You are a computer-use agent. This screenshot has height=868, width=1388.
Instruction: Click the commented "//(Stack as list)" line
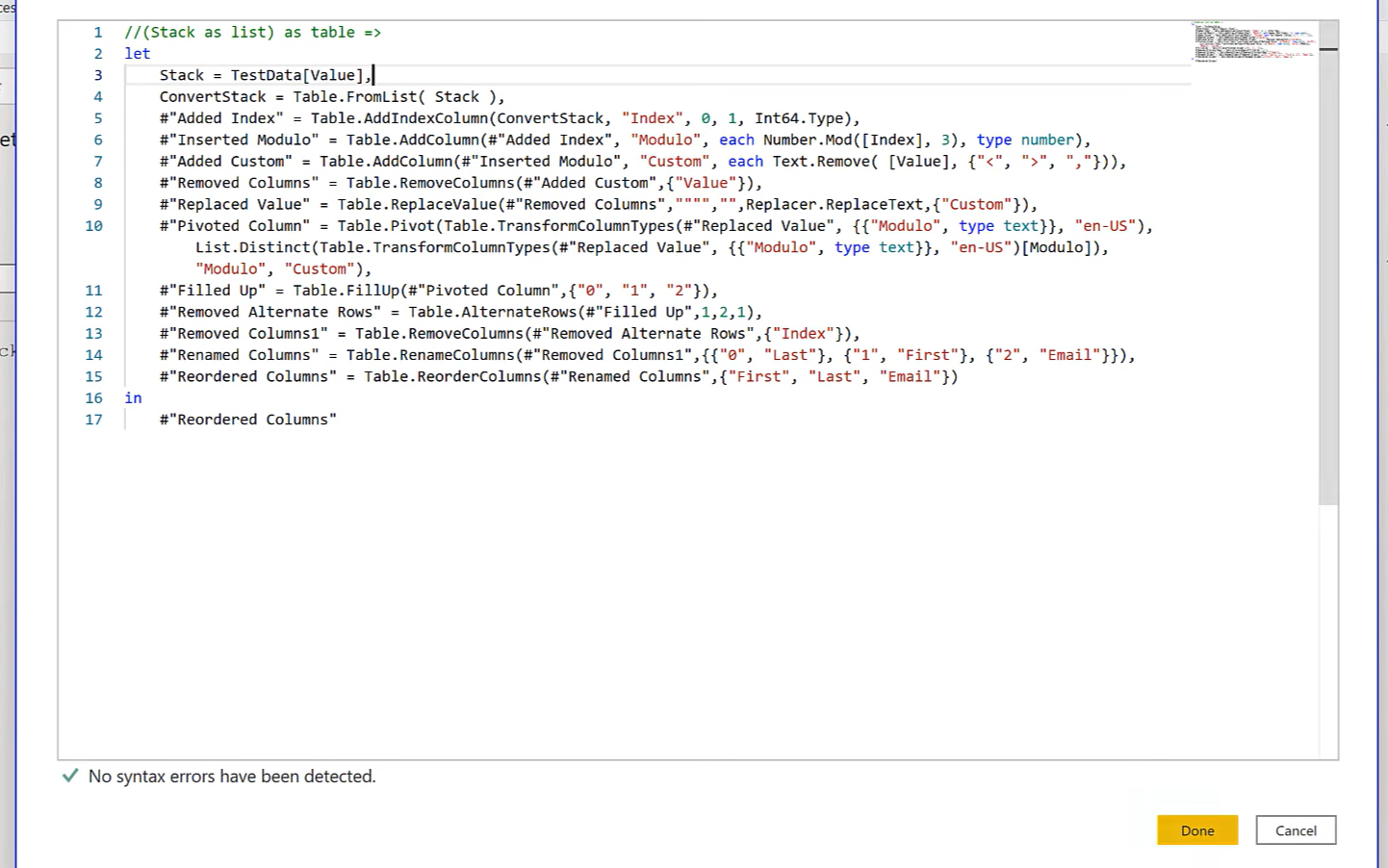pyautogui.click(x=253, y=33)
